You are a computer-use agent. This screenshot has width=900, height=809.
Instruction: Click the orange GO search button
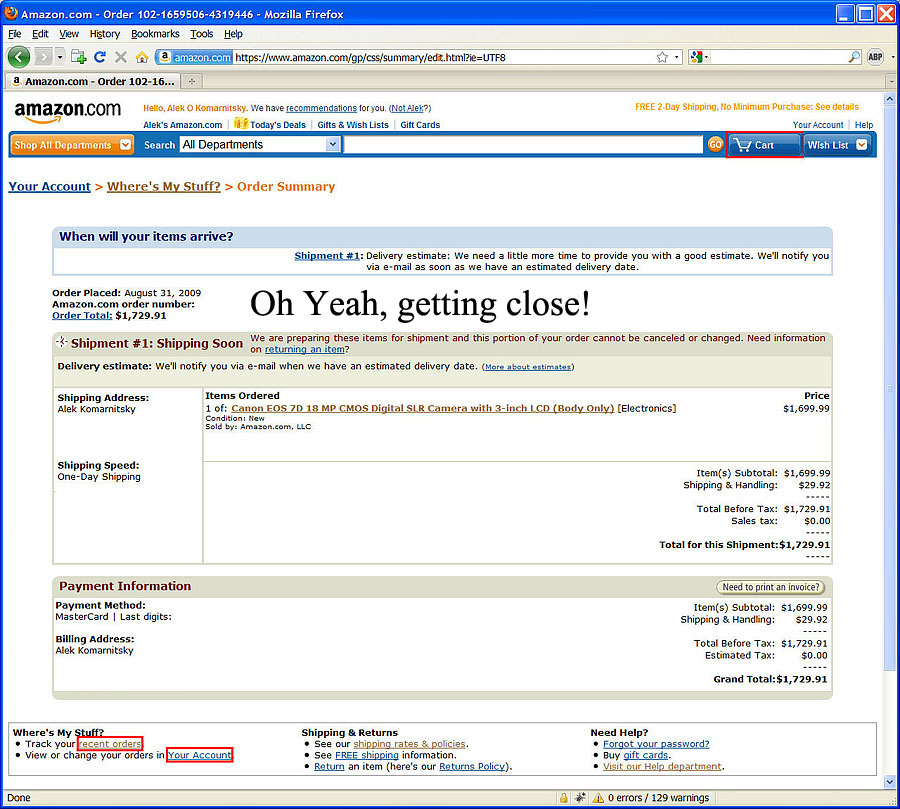[x=715, y=145]
